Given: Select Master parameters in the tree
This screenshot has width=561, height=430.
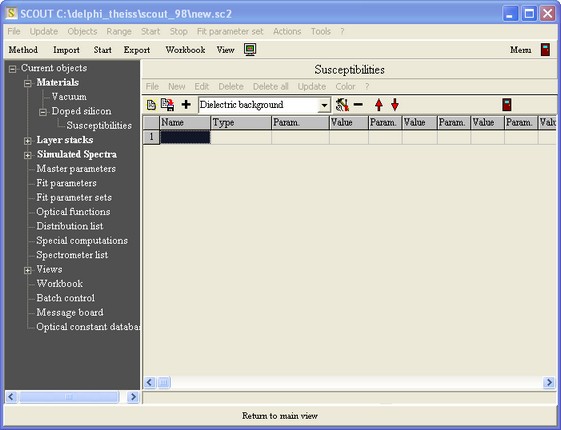Looking at the screenshot, I should 76,168.
